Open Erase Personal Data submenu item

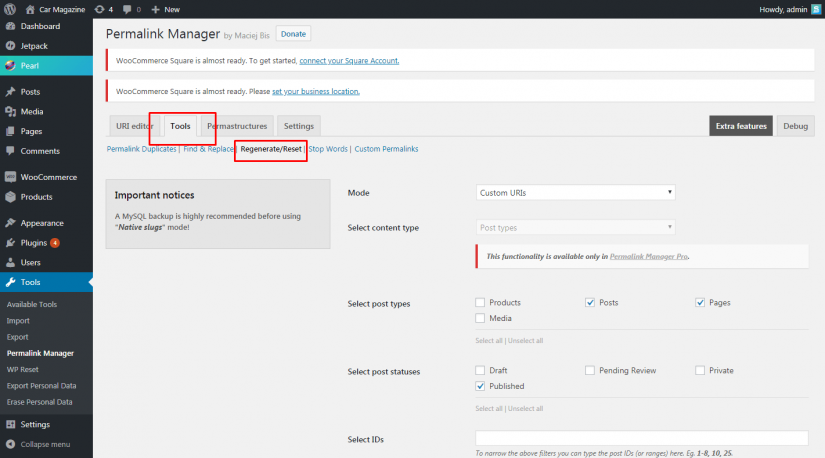(39, 402)
